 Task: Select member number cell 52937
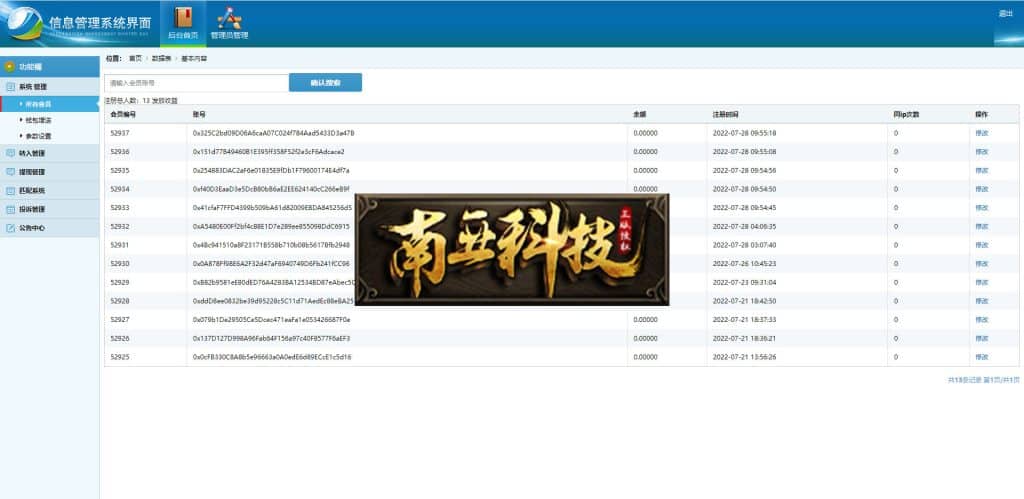120,133
